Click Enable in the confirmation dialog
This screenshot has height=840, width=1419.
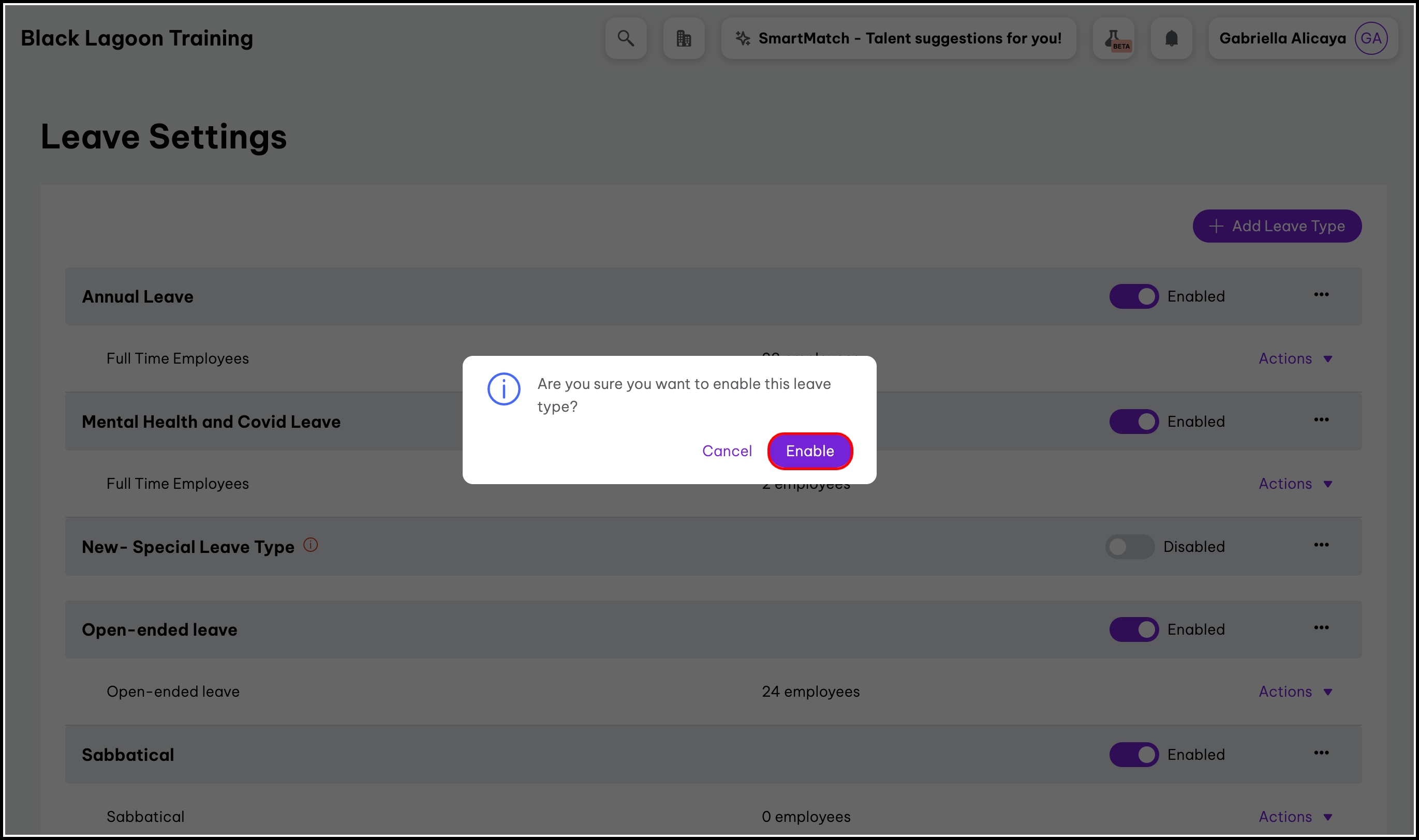[810, 451]
